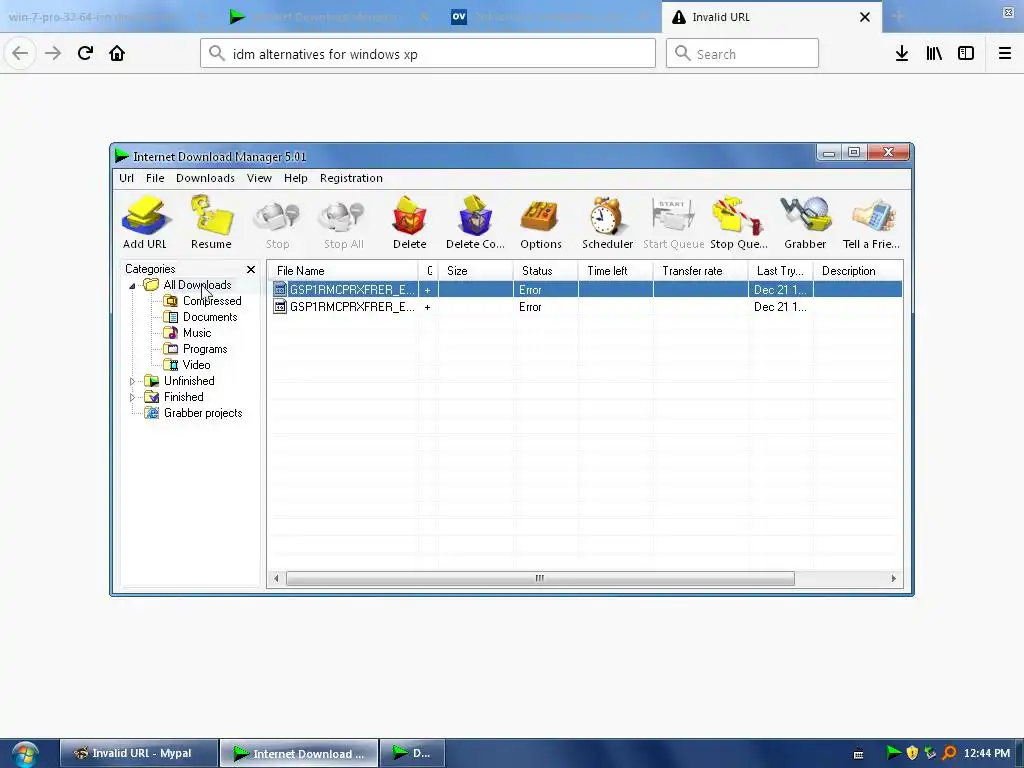Close the Categories panel
Screen dimensions: 1024x768
[251, 269]
